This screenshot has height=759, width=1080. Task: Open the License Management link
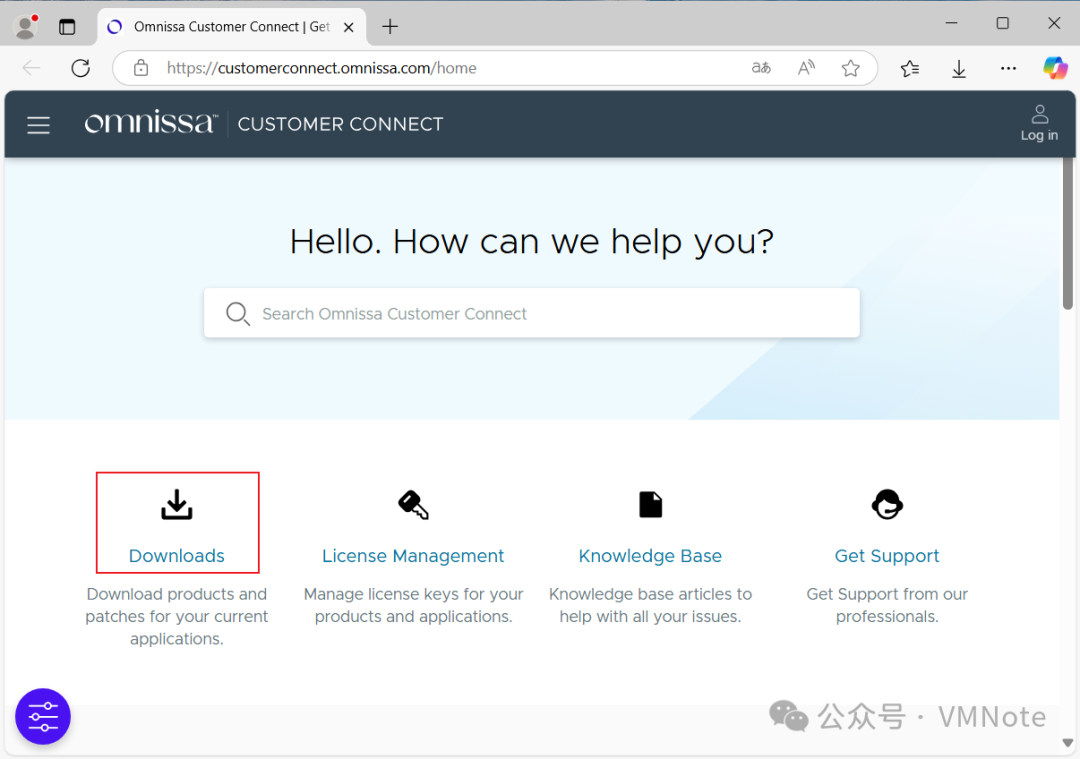[413, 556]
